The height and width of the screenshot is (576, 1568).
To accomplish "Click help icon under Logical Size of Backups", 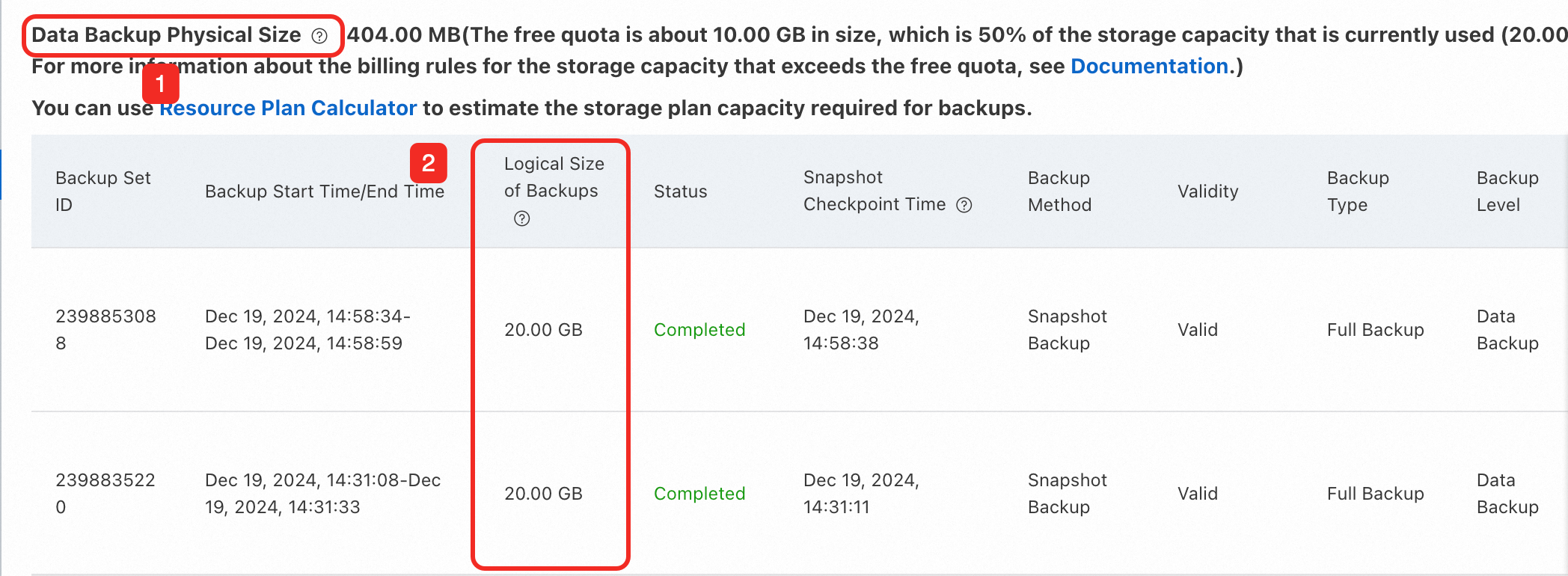I will (x=522, y=218).
